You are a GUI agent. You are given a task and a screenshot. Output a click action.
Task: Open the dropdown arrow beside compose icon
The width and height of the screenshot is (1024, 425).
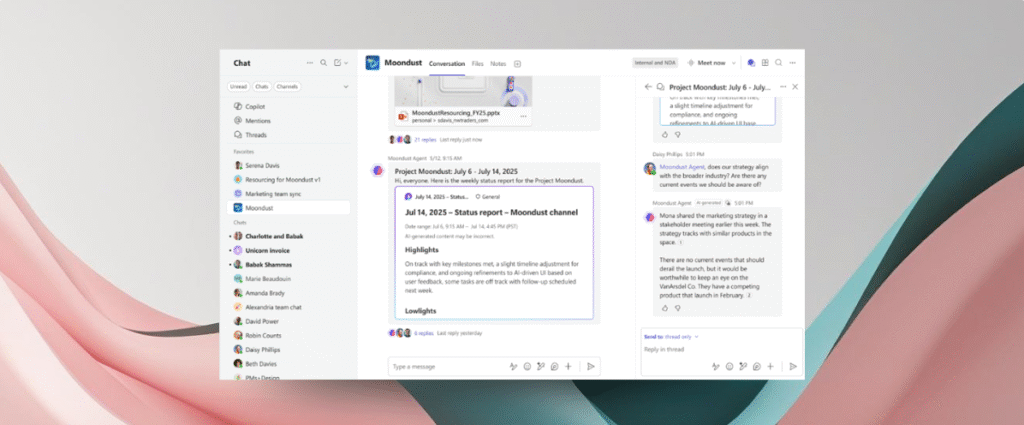pos(346,63)
